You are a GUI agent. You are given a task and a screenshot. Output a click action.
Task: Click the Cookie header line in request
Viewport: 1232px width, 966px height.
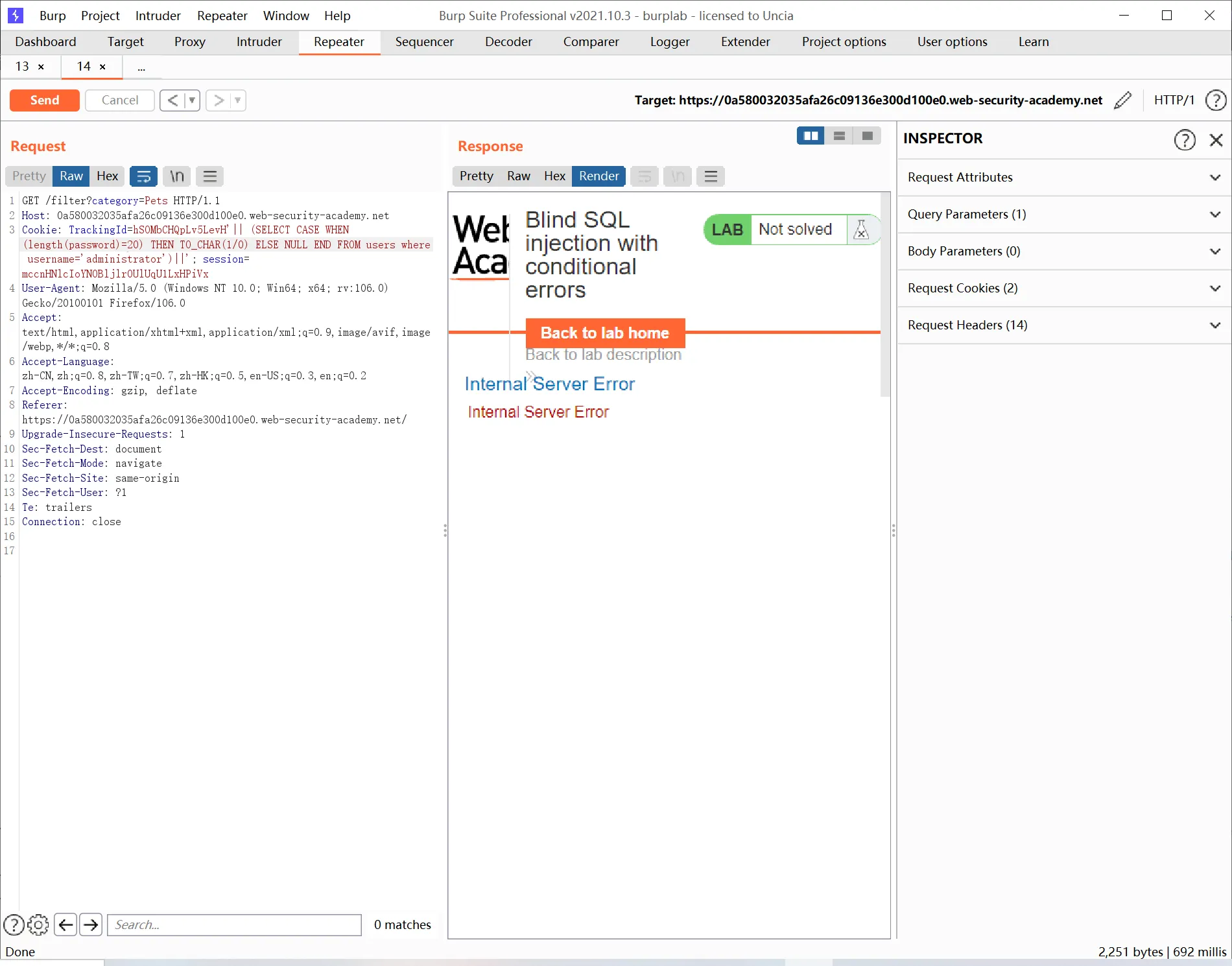click(227, 252)
